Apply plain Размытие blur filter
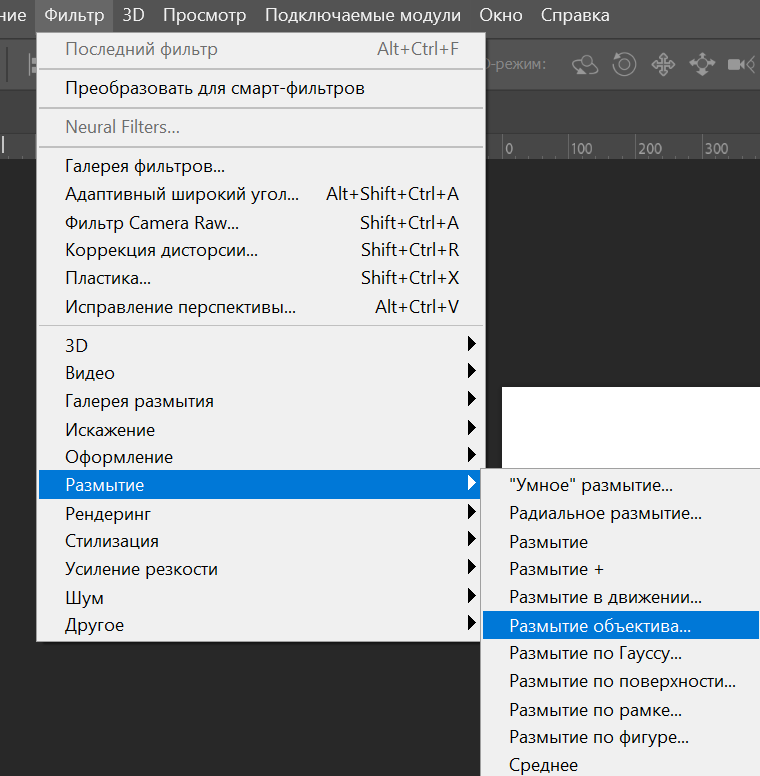760x776 pixels. [x=621, y=542]
